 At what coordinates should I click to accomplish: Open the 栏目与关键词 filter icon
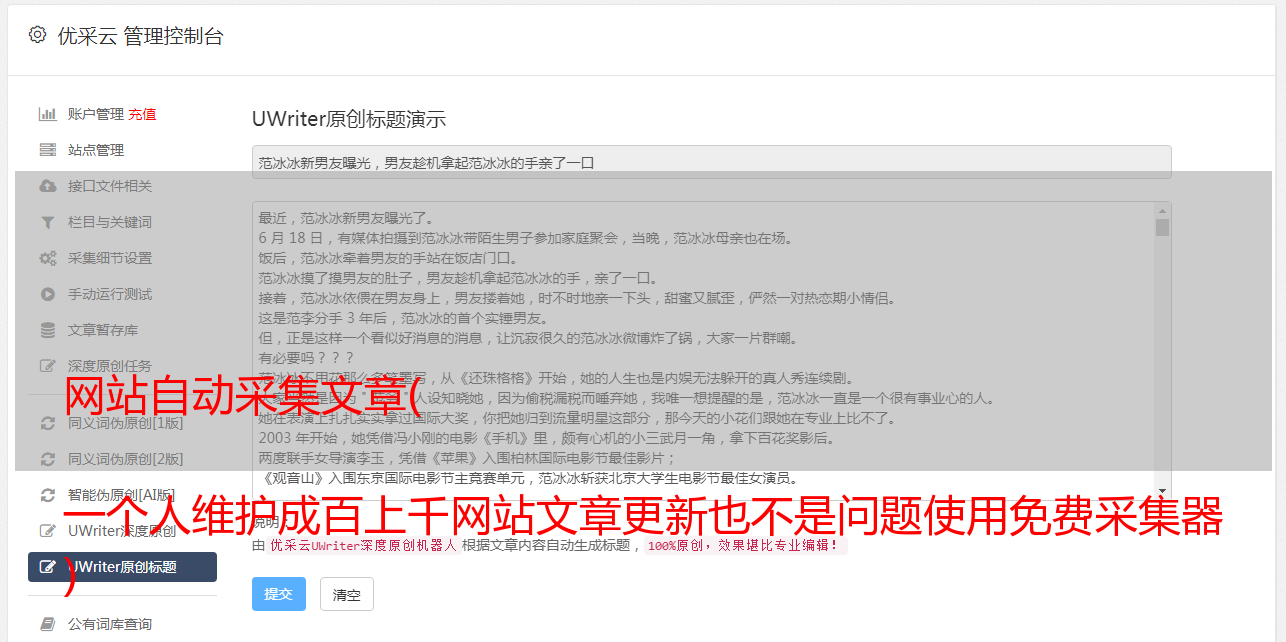(x=47, y=222)
